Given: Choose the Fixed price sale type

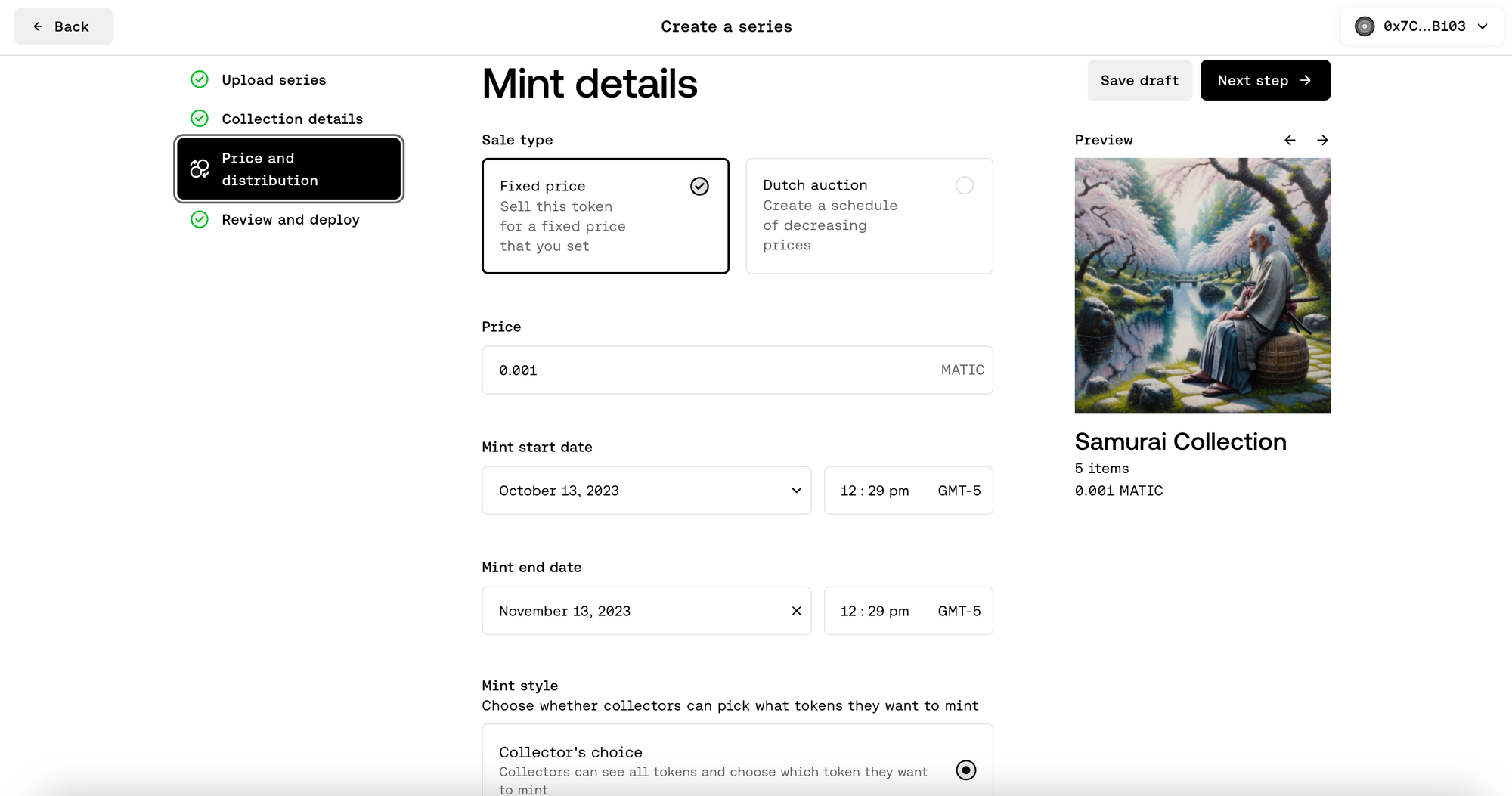Looking at the screenshot, I should tap(606, 215).
